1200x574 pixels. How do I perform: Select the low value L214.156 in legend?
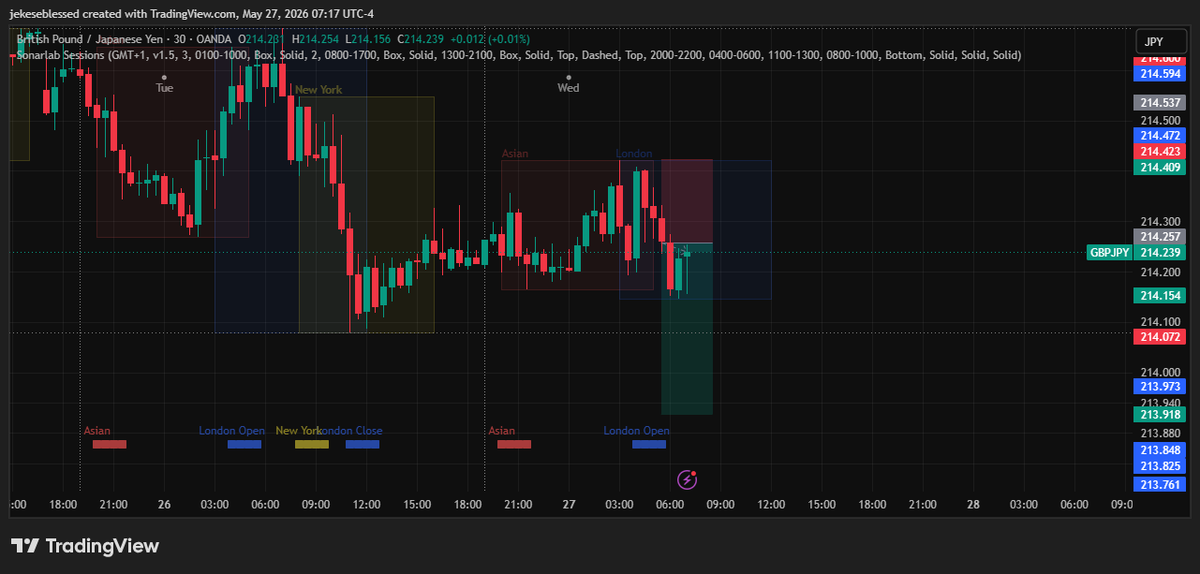click(367, 38)
